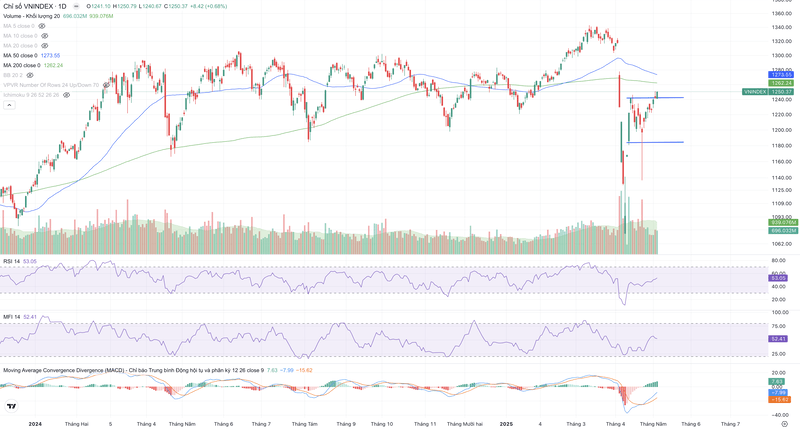Click the opening value O1241.10 in header
This screenshot has height=429, width=800.
tap(98, 6)
